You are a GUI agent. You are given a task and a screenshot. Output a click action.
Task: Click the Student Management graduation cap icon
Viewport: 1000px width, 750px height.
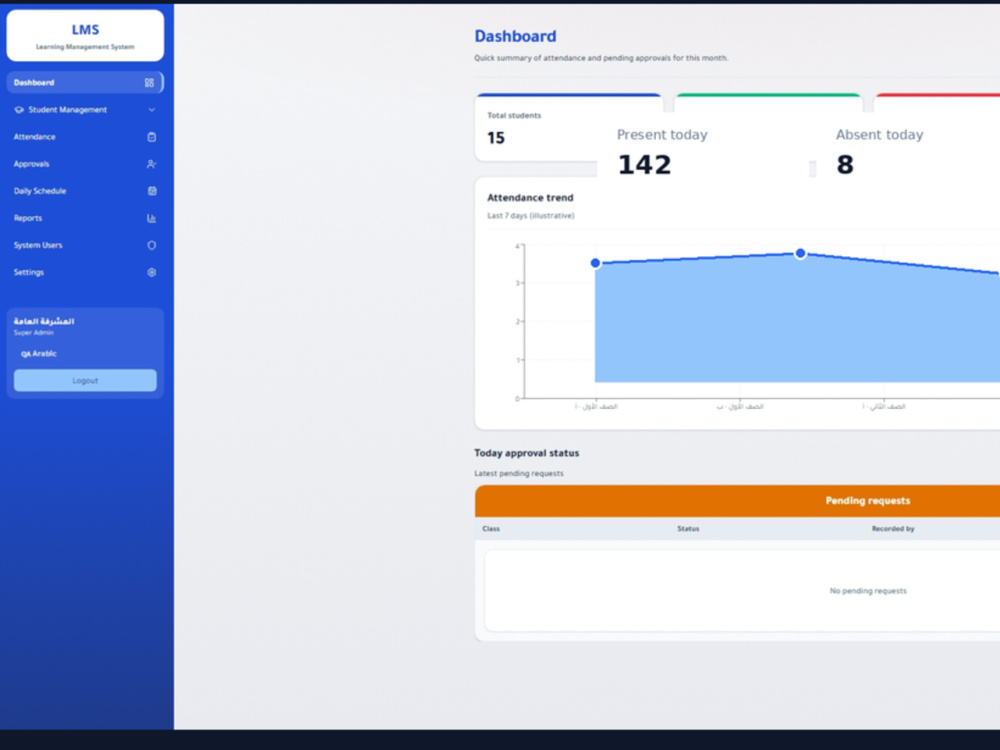19,110
